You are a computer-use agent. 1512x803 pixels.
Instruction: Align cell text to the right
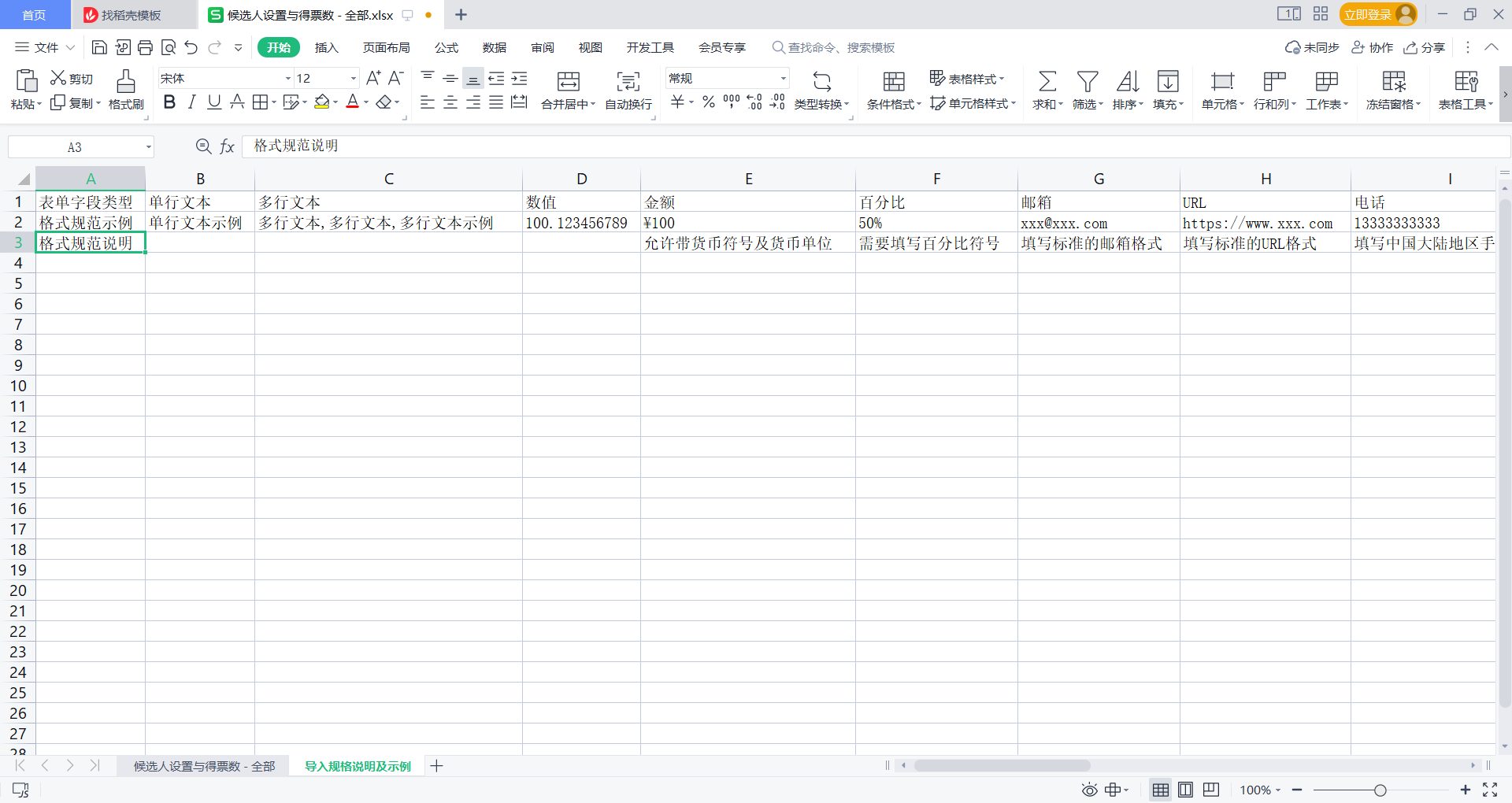473,103
